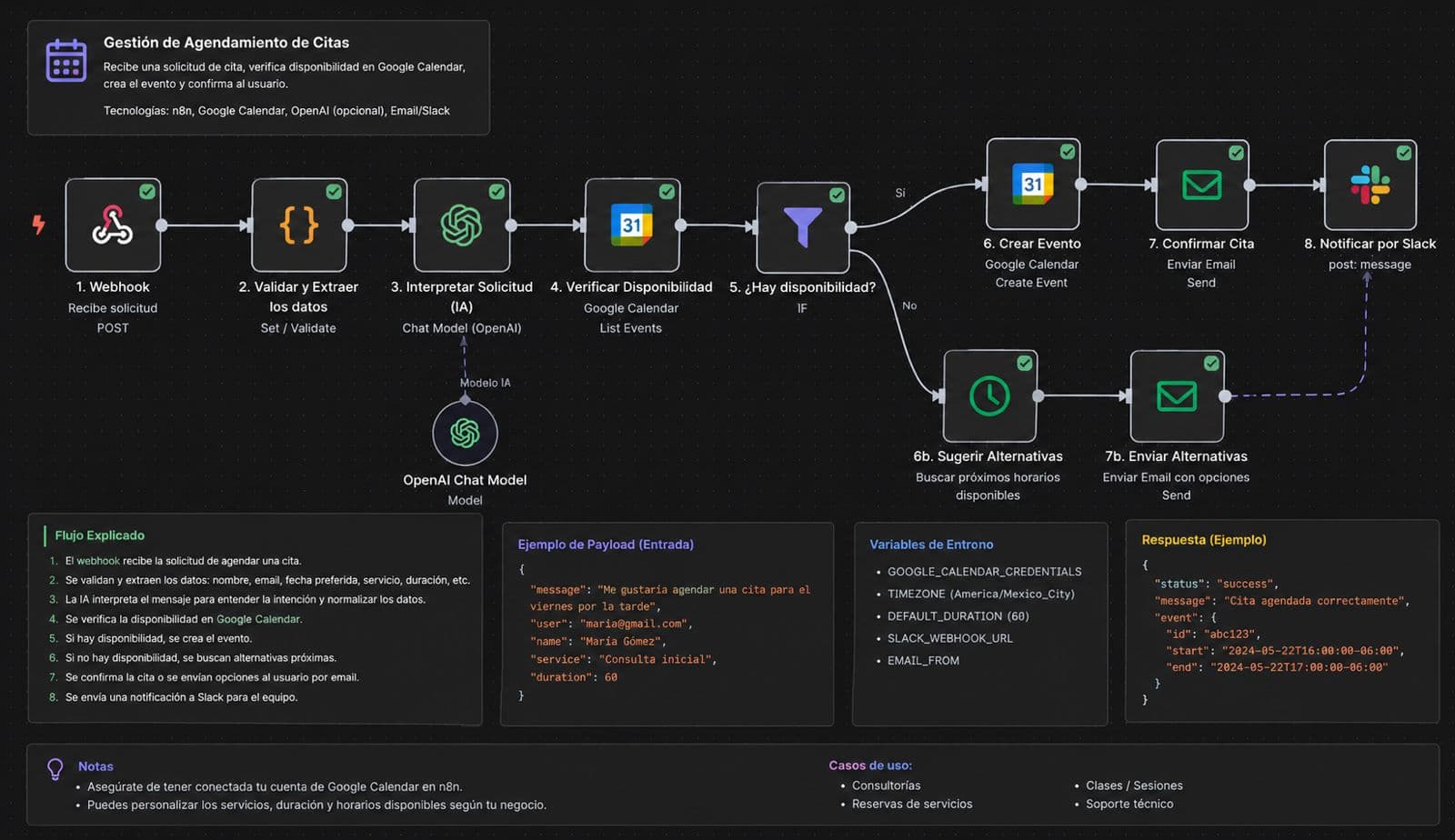Select the Enviar Alternativas email node
The width and height of the screenshot is (1455, 840).
[1177, 395]
